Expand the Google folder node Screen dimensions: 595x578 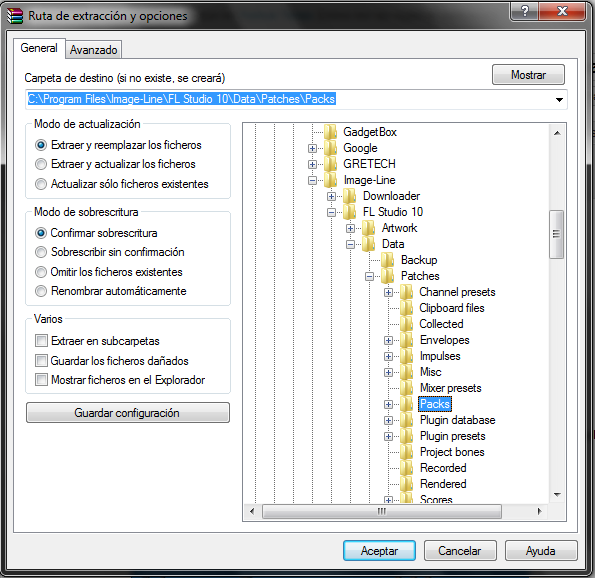pyautogui.click(x=312, y=148)
